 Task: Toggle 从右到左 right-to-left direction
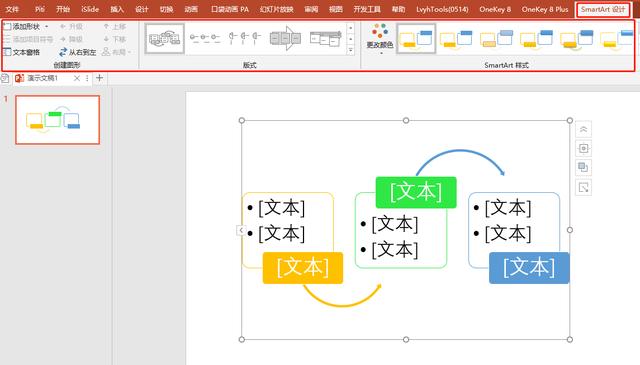(x=78, y=52)
